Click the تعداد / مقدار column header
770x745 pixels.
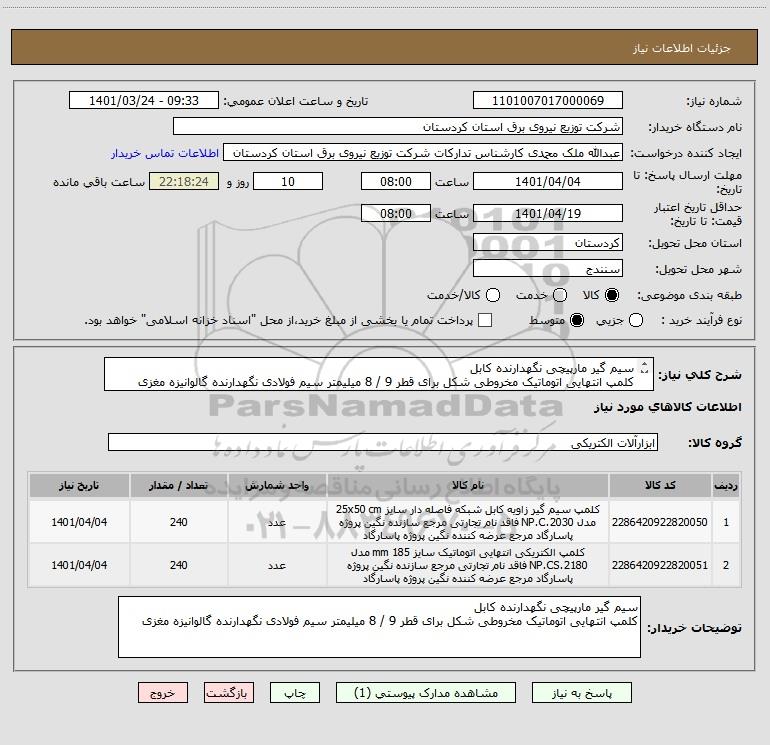point(179,485)
